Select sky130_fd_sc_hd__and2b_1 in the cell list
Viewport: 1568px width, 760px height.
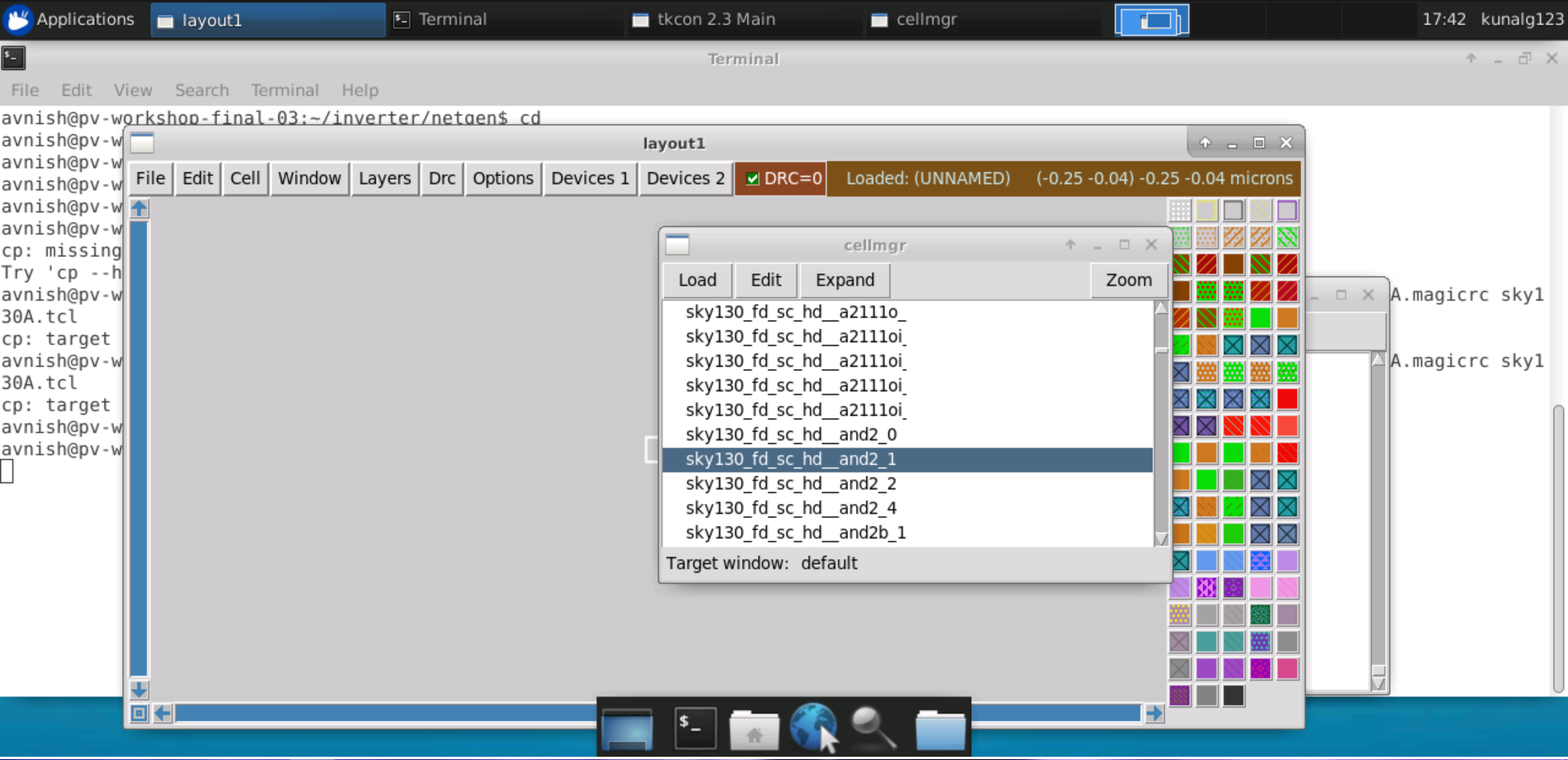[x=795, y=532]
